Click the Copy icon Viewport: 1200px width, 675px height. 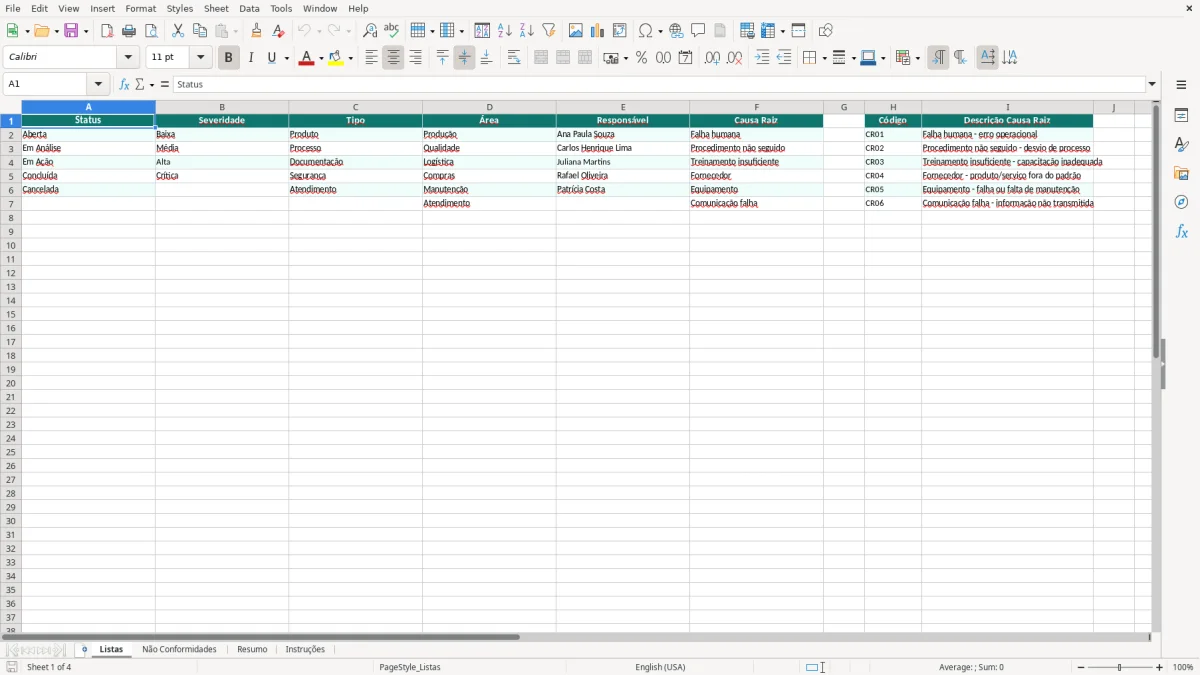[200, 31]
